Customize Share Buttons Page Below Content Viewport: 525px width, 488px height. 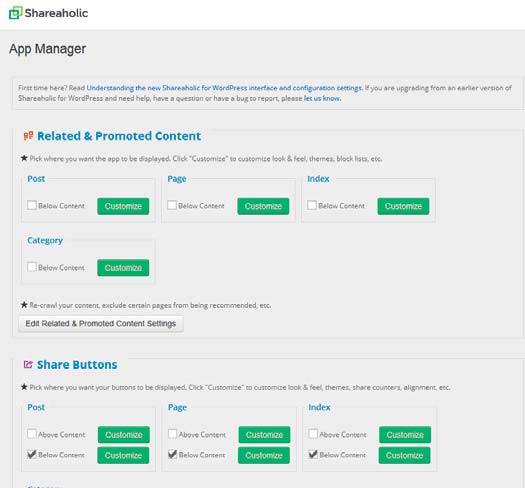[x=264, y=456]
